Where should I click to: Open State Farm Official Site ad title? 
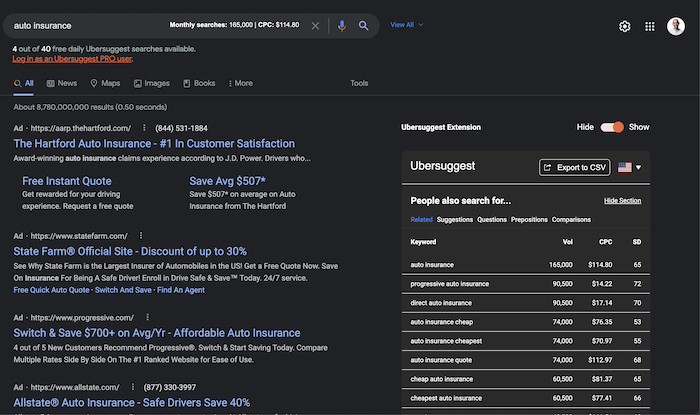point(130,251)
